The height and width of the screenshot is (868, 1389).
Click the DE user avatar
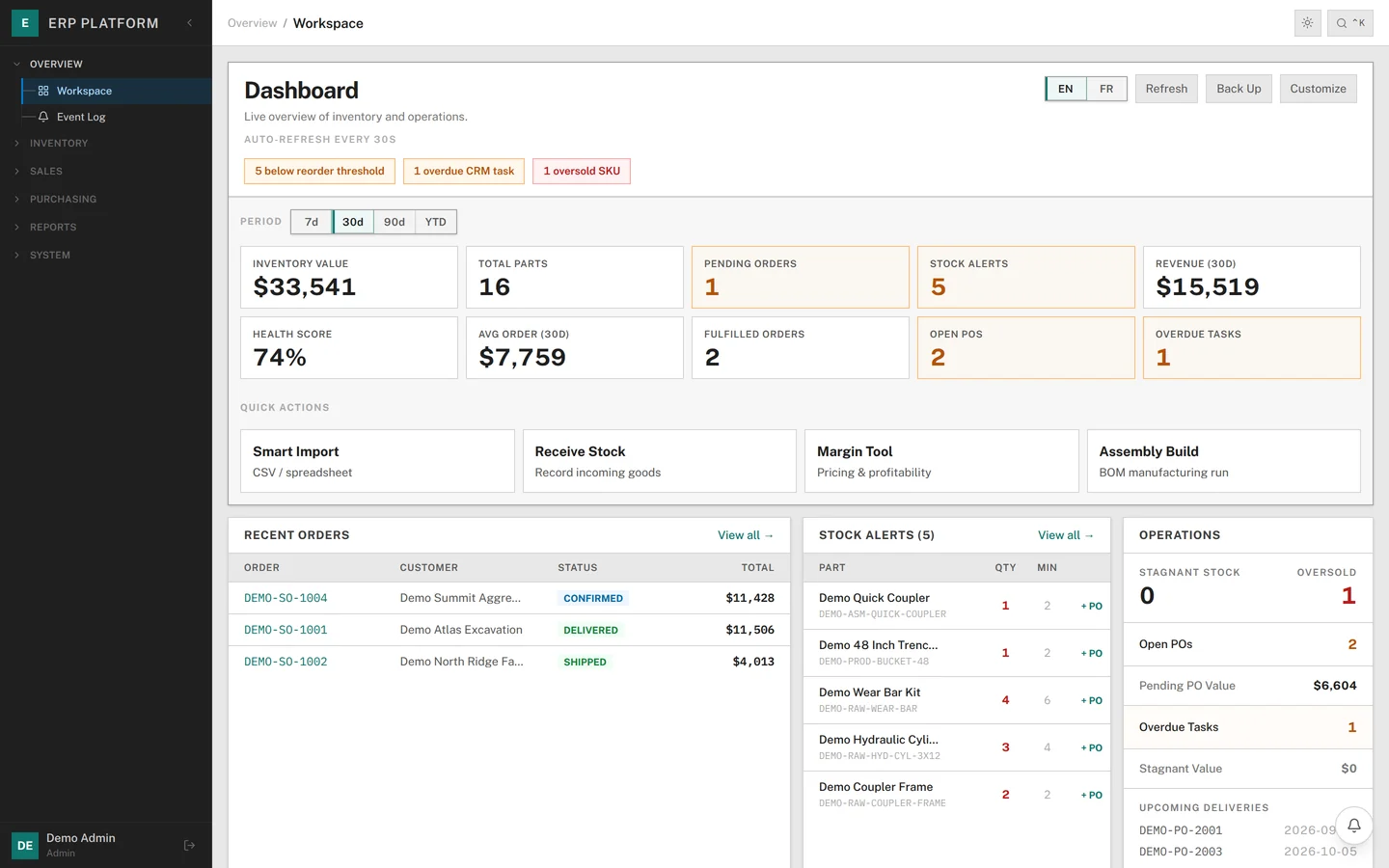click(x=25, y=845)
